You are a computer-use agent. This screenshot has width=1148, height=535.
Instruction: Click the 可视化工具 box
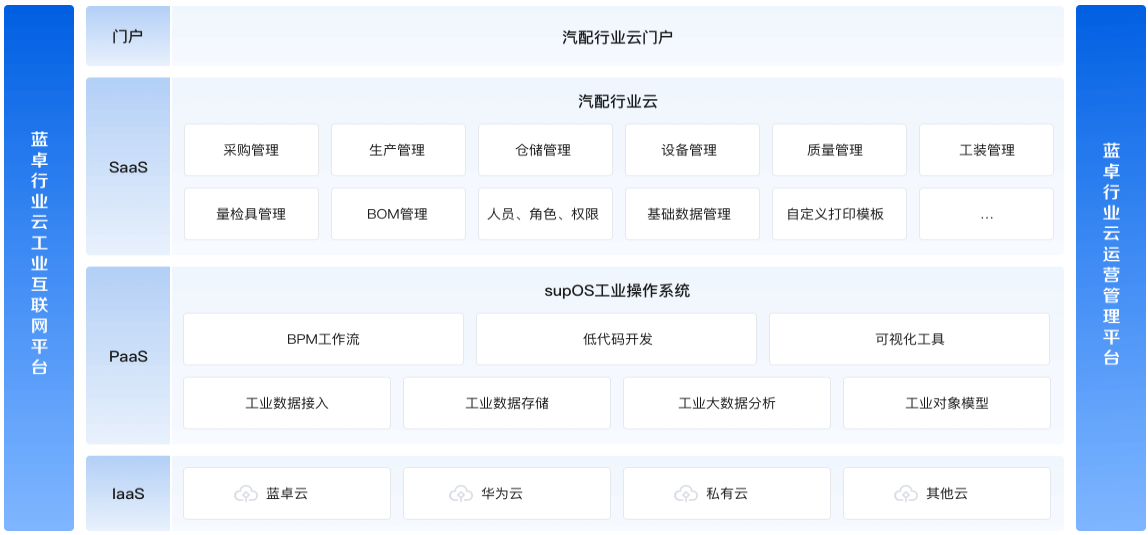(909, 339)
